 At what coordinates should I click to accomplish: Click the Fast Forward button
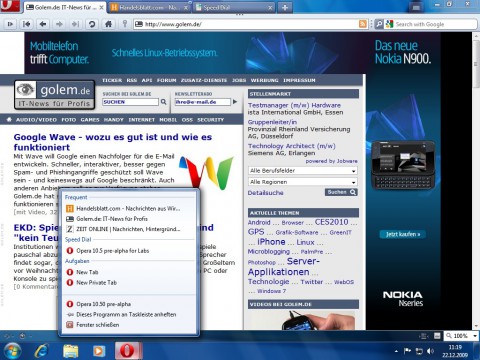tap(75, 24)
